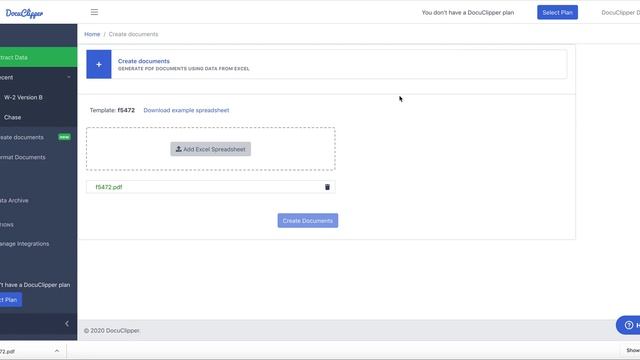Image resolution: width=640 pixels, height=360 pixels.
Task: Click the 'Template: f5472' label
Action: (112, 110)
